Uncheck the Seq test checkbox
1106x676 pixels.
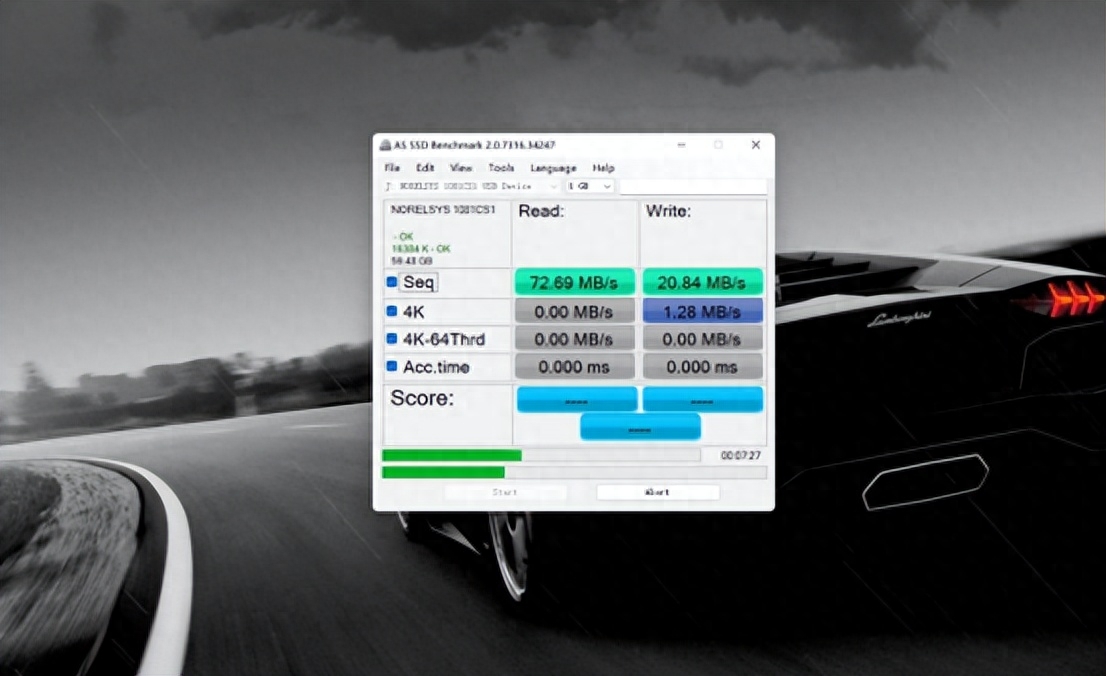pyautogui.click(x=391, y=282)
